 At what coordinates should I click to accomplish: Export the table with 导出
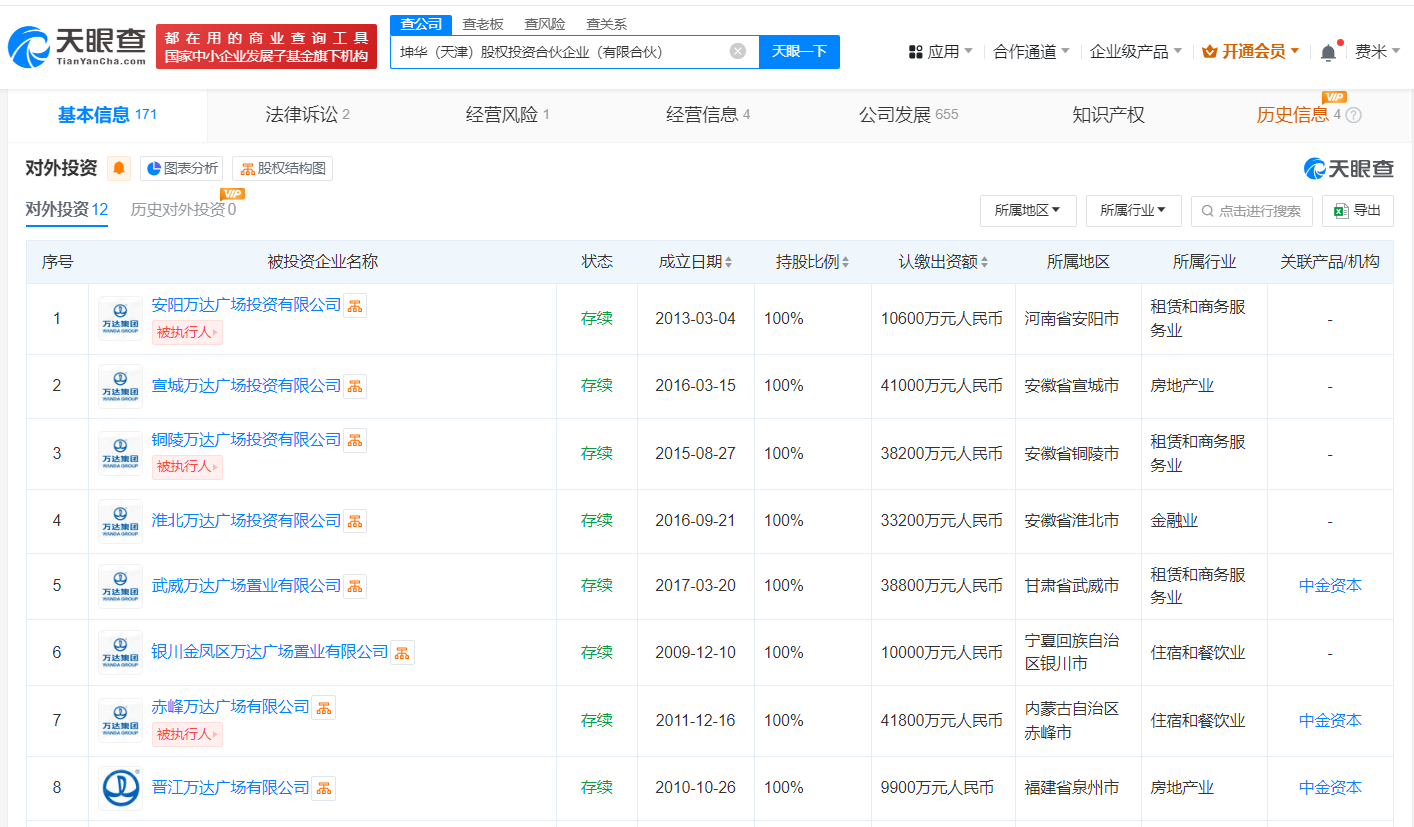[x=1358, y=210]
